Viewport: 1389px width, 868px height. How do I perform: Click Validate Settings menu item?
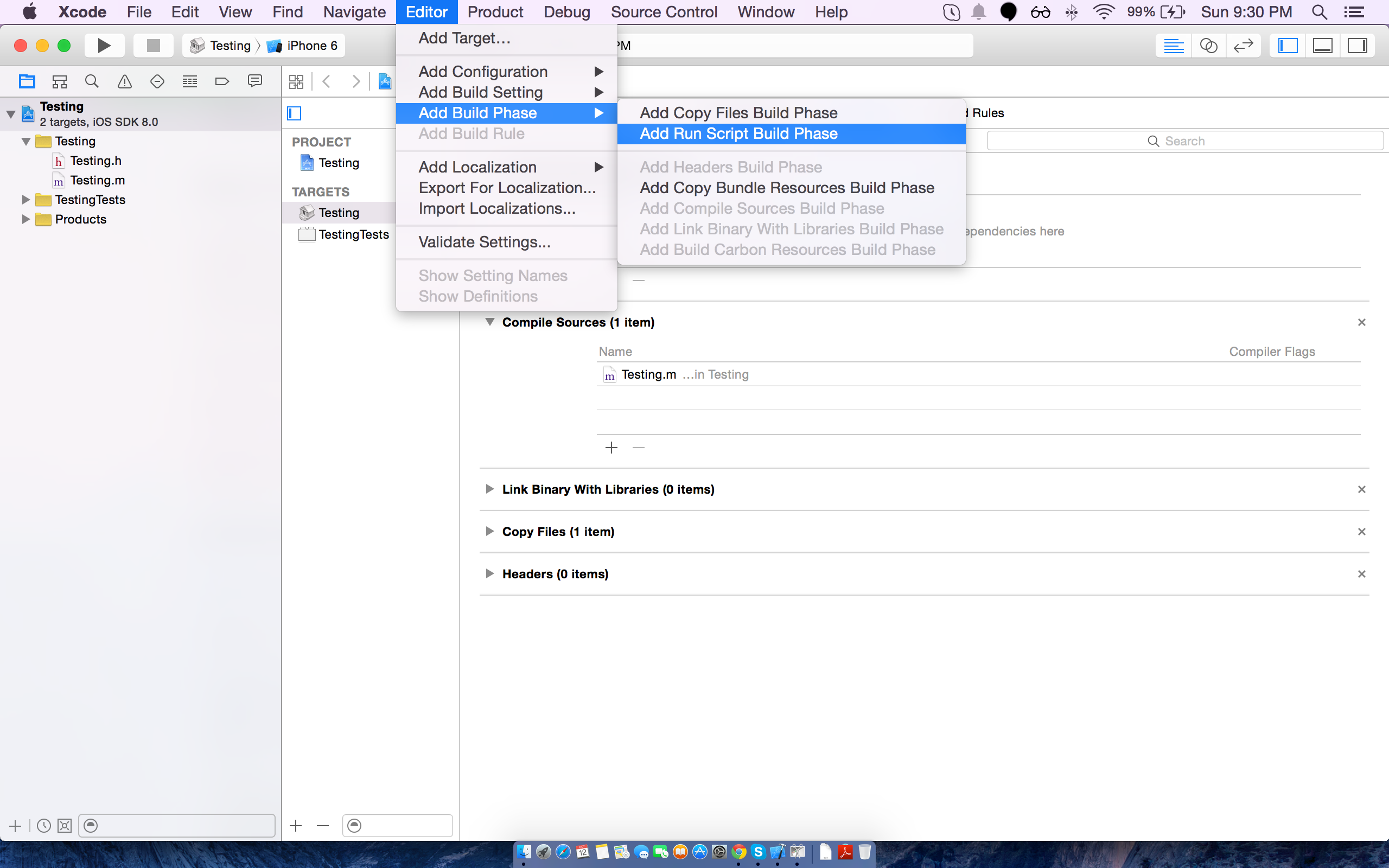tap(506, 242)
